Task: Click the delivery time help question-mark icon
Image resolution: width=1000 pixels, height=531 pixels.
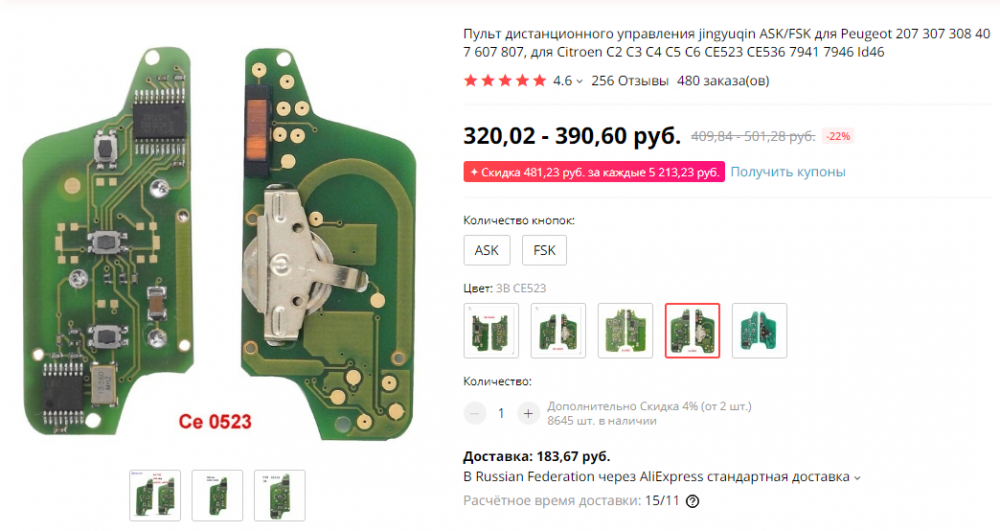Action: click(x=692, y=501)
